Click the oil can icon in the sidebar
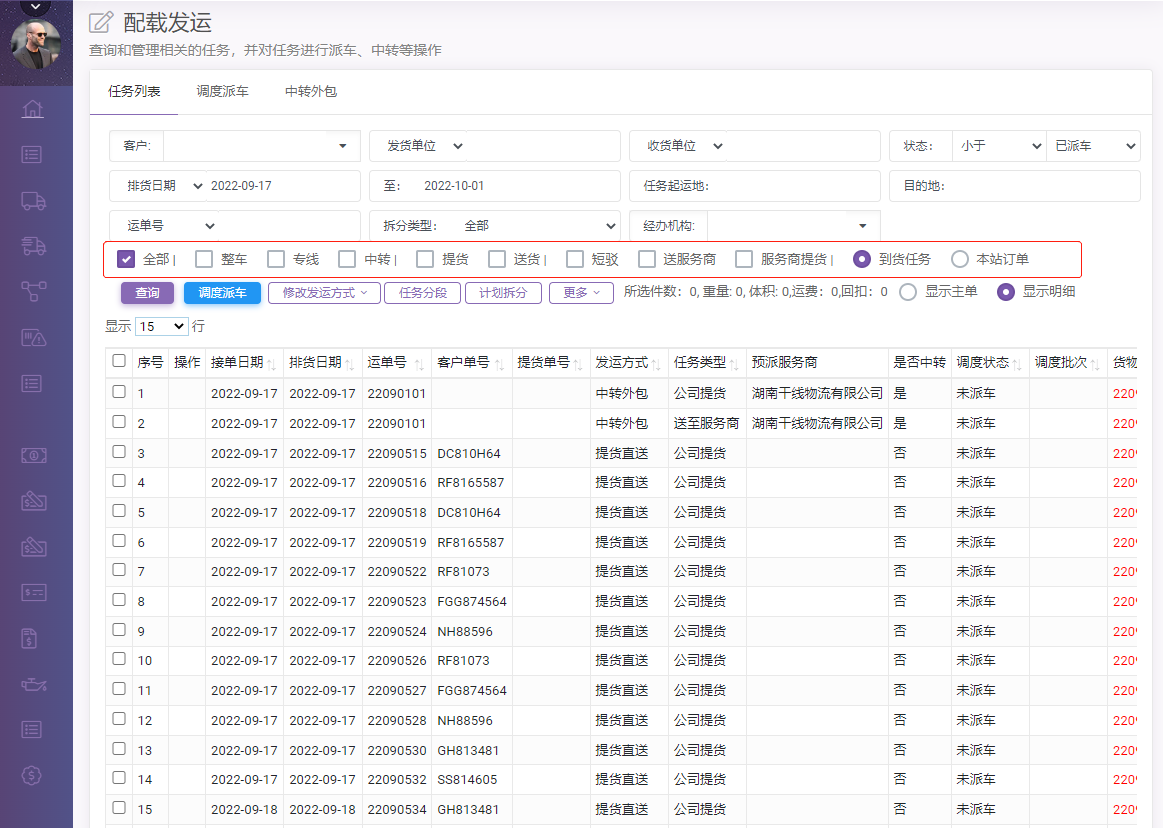This screenshot has width=1163, height=828. (x=33, y=684)
